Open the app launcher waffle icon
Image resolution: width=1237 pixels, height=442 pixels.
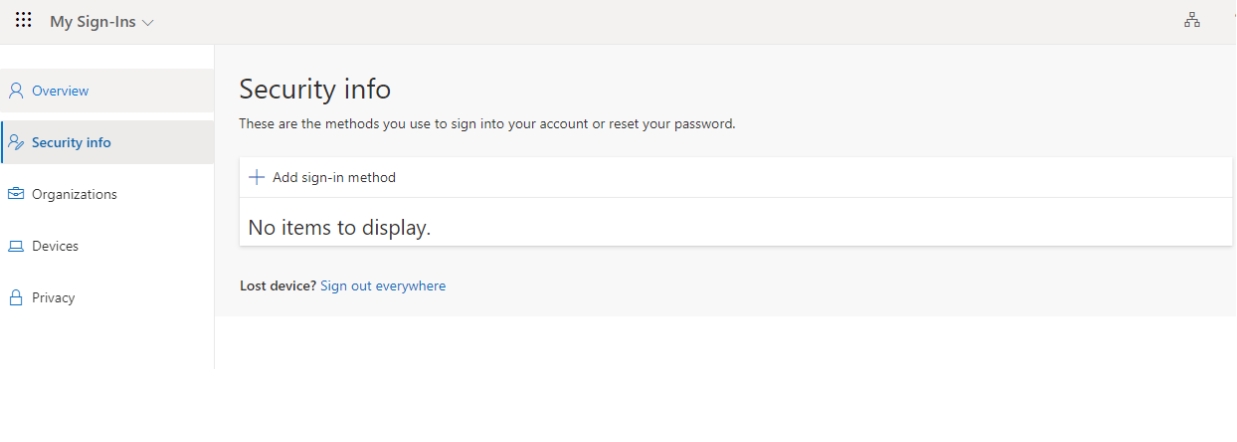point(23,20)
